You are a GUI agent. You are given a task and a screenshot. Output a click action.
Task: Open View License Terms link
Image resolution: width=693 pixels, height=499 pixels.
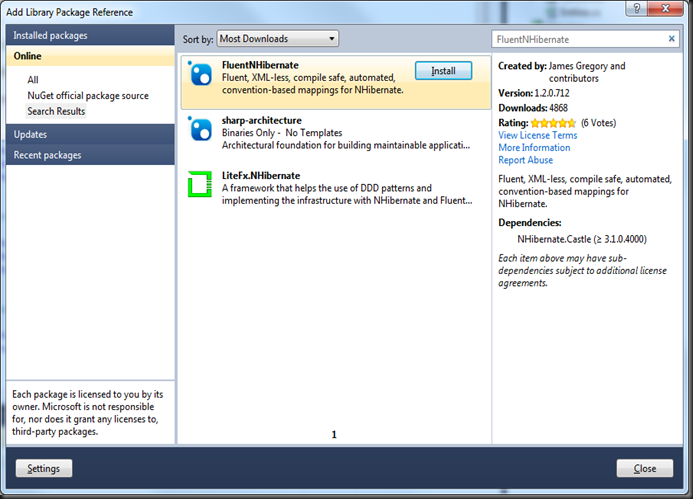coord(537,135)
